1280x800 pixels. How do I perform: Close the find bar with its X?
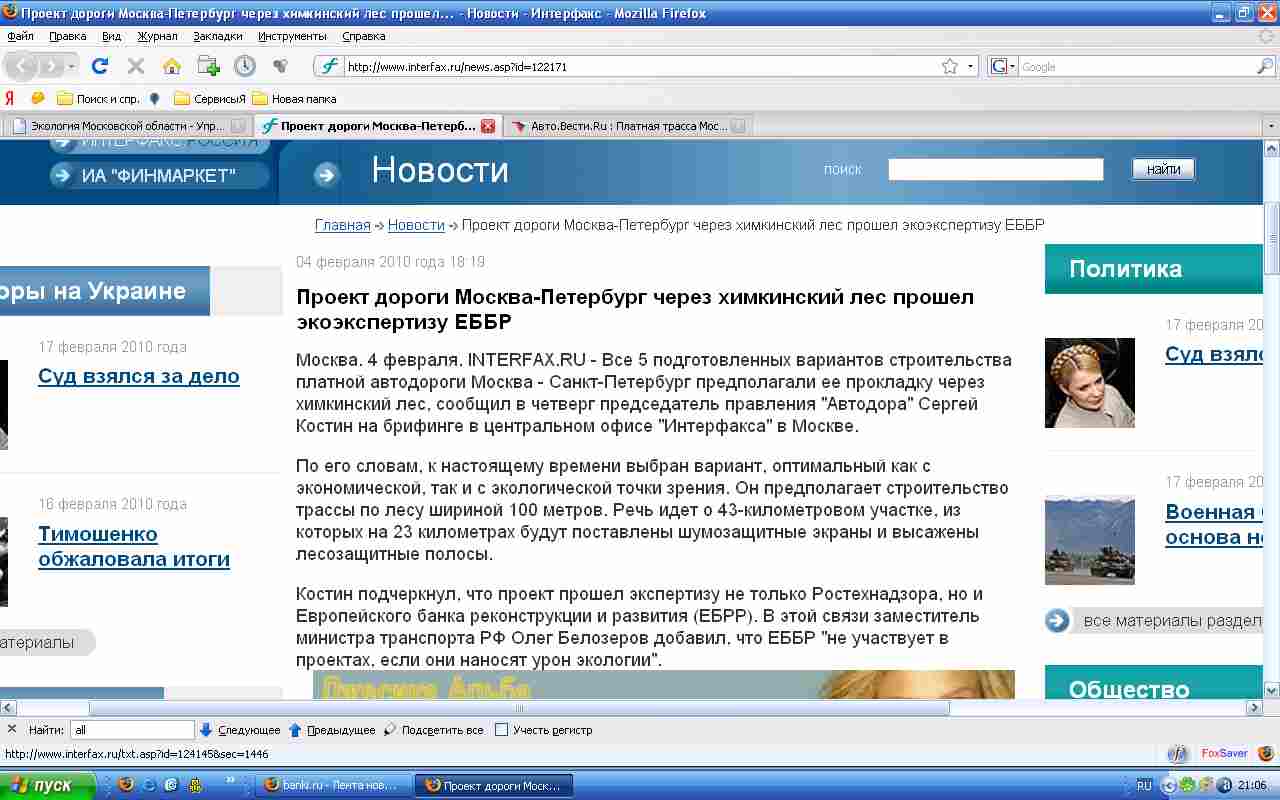[12, 729]
